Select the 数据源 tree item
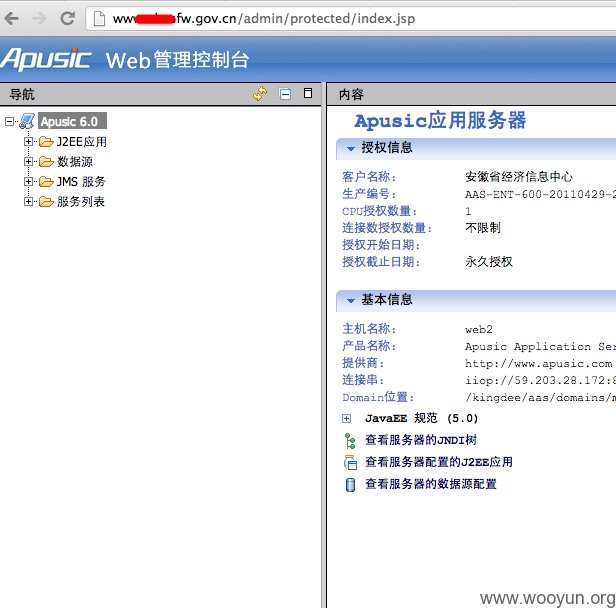The height and width of the screenshot is (608, 616). (75, 161)
